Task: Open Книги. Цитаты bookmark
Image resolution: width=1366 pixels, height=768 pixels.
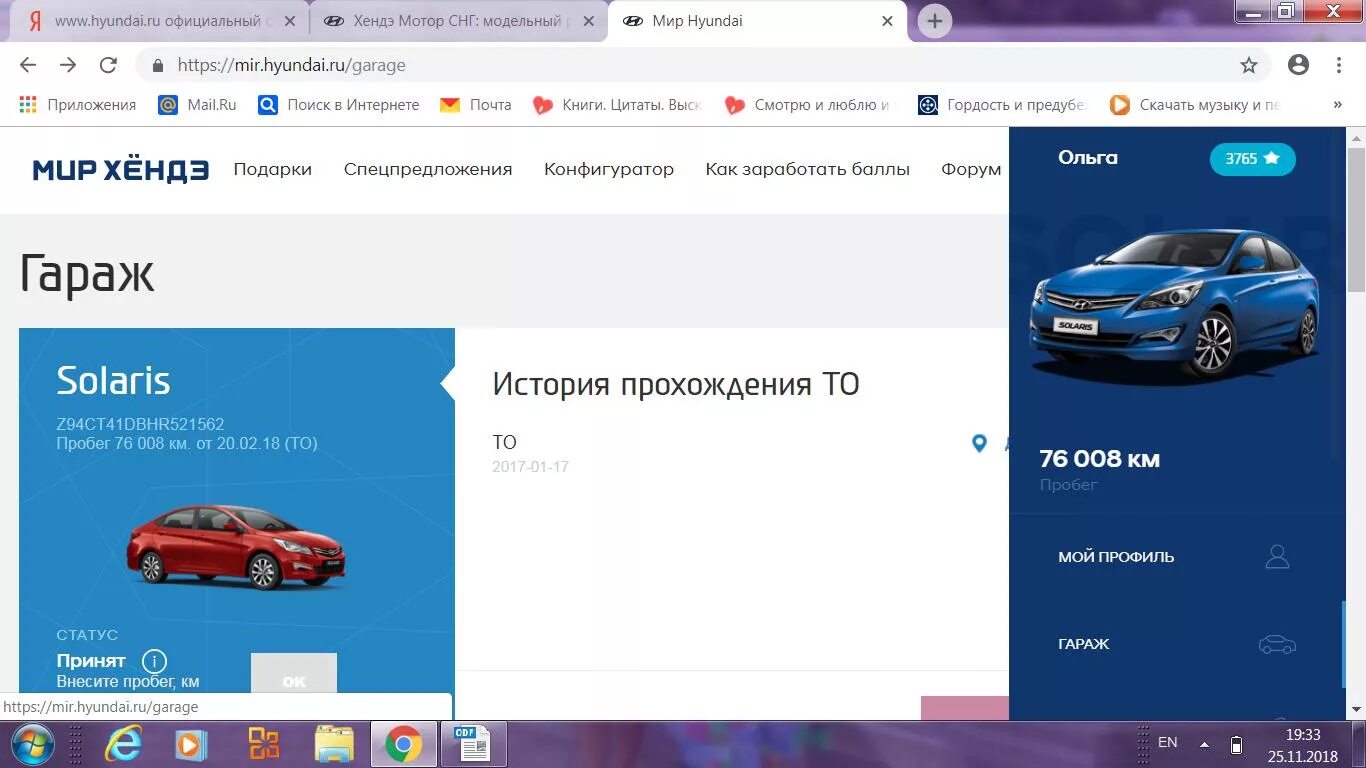Action: (x=617, y=104)
